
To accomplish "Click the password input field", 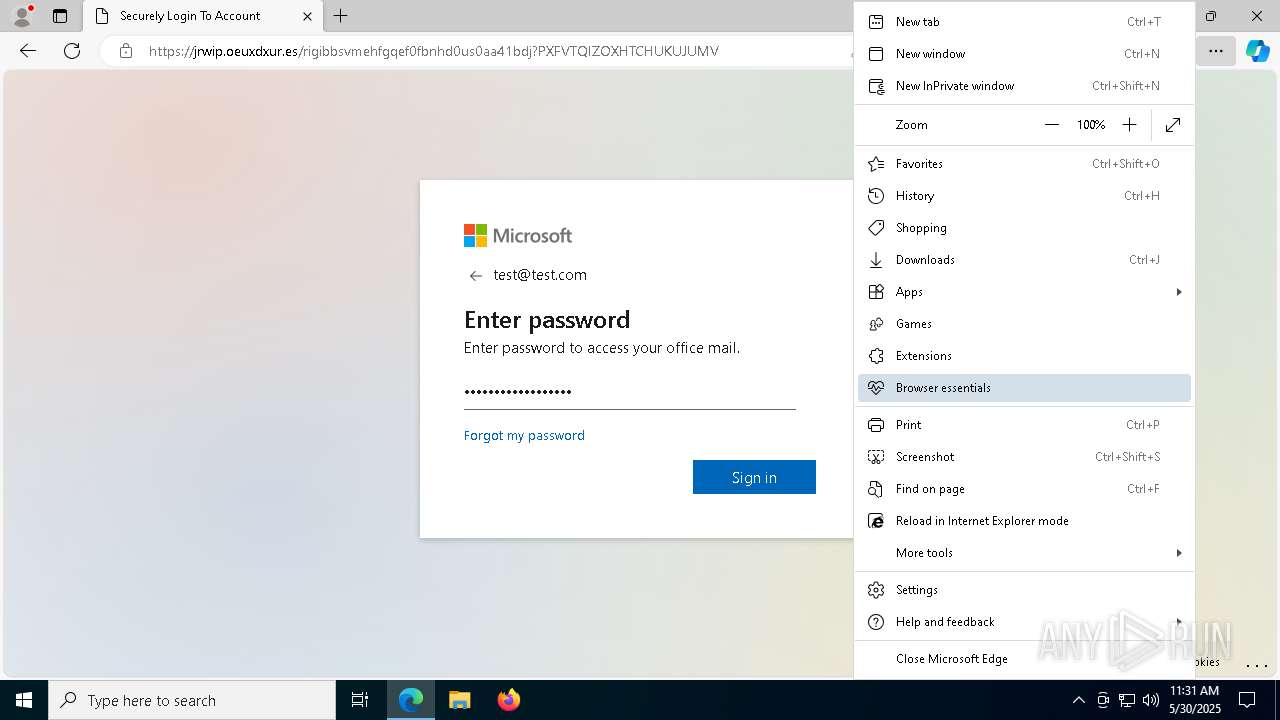I will click(630, 392).
